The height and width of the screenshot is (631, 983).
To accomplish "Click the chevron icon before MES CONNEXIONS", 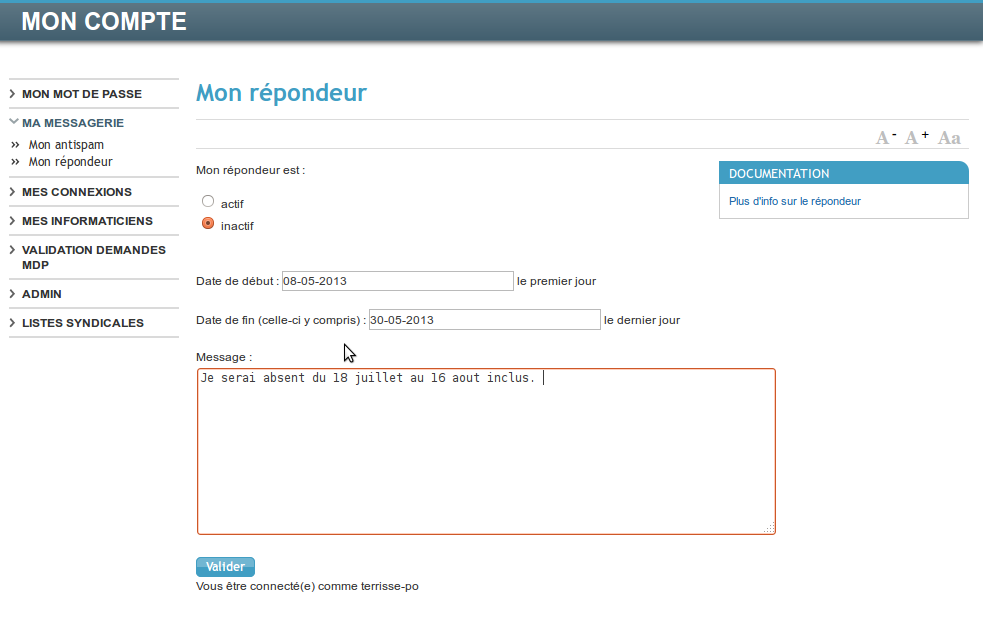I will pyautogui.click(x=10, y=191).
